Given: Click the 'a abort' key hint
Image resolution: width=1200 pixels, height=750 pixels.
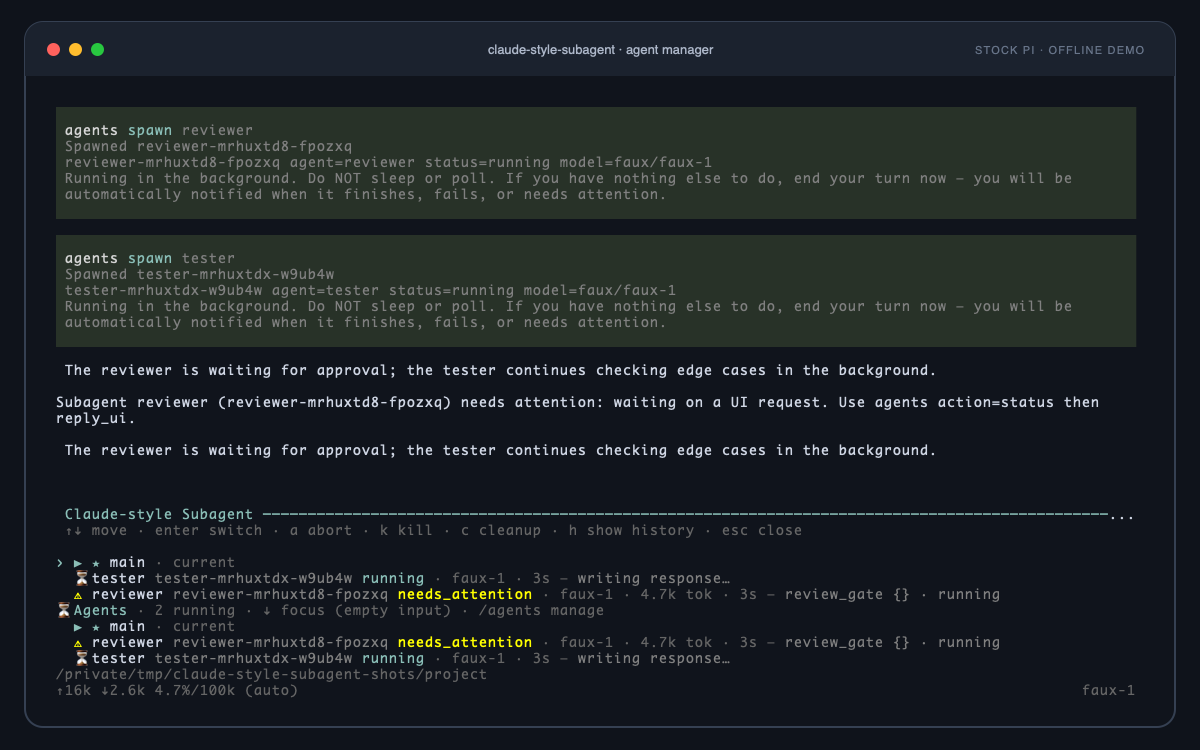Looking at the screenshot, I should point(320,531).
